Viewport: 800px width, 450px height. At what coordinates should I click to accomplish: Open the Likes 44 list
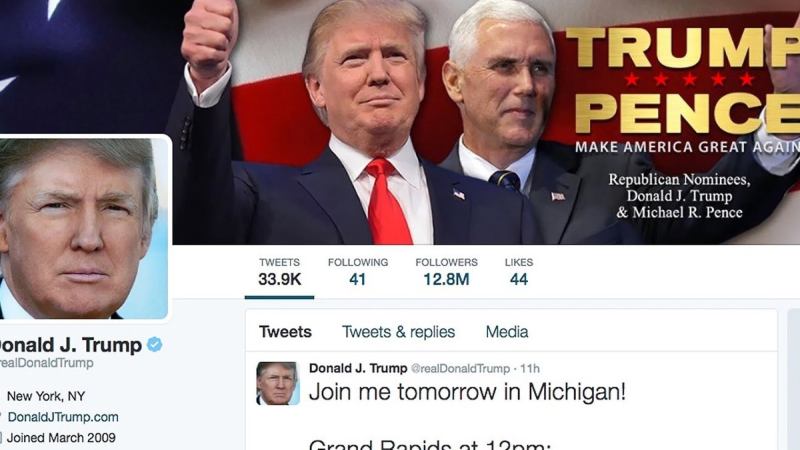519,272
